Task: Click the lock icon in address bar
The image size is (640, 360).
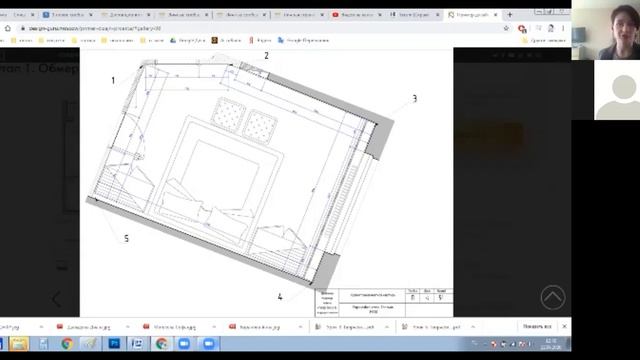Action: point(23,29)
